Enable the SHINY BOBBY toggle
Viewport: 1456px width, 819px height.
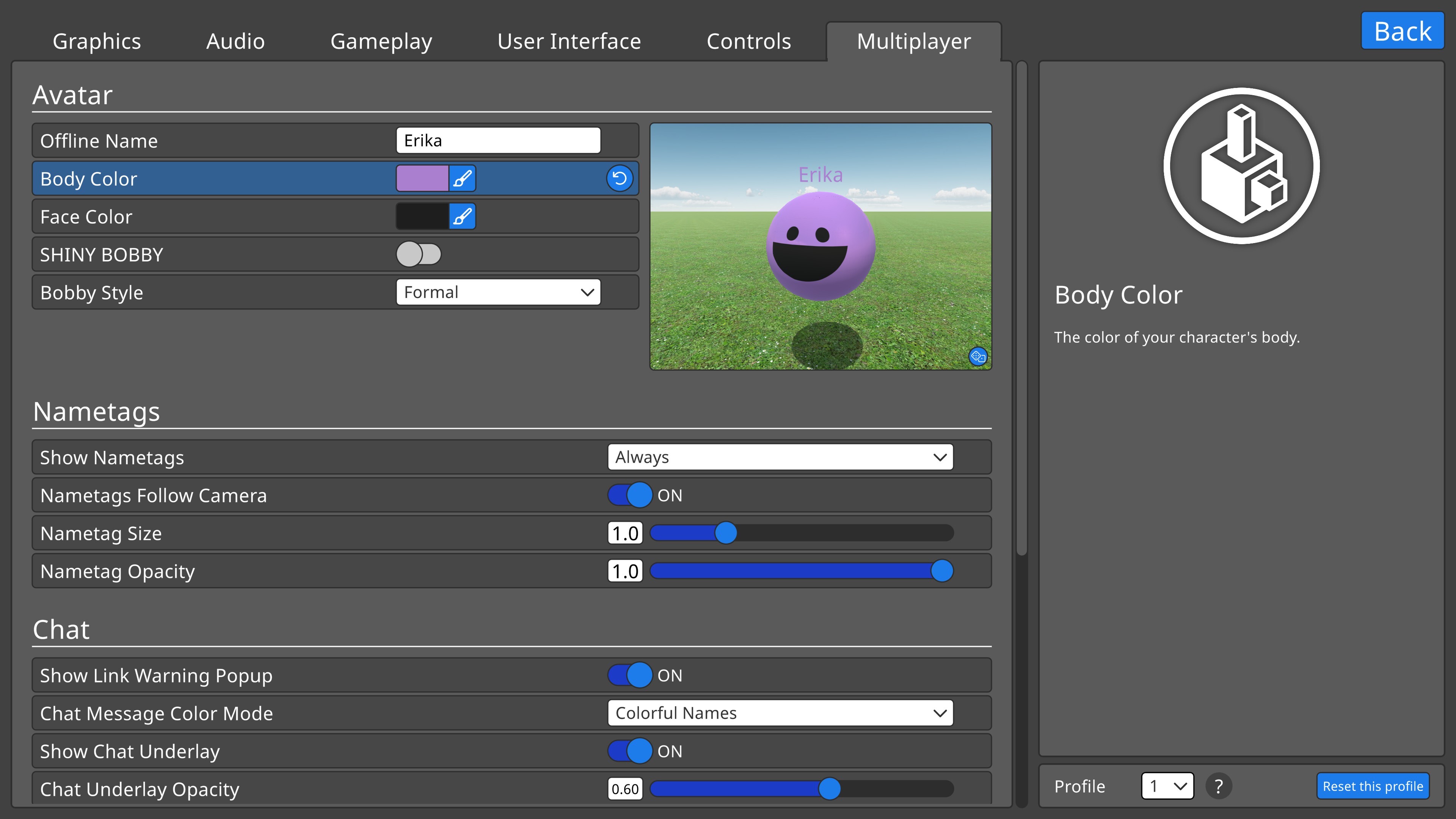[419, 254]
